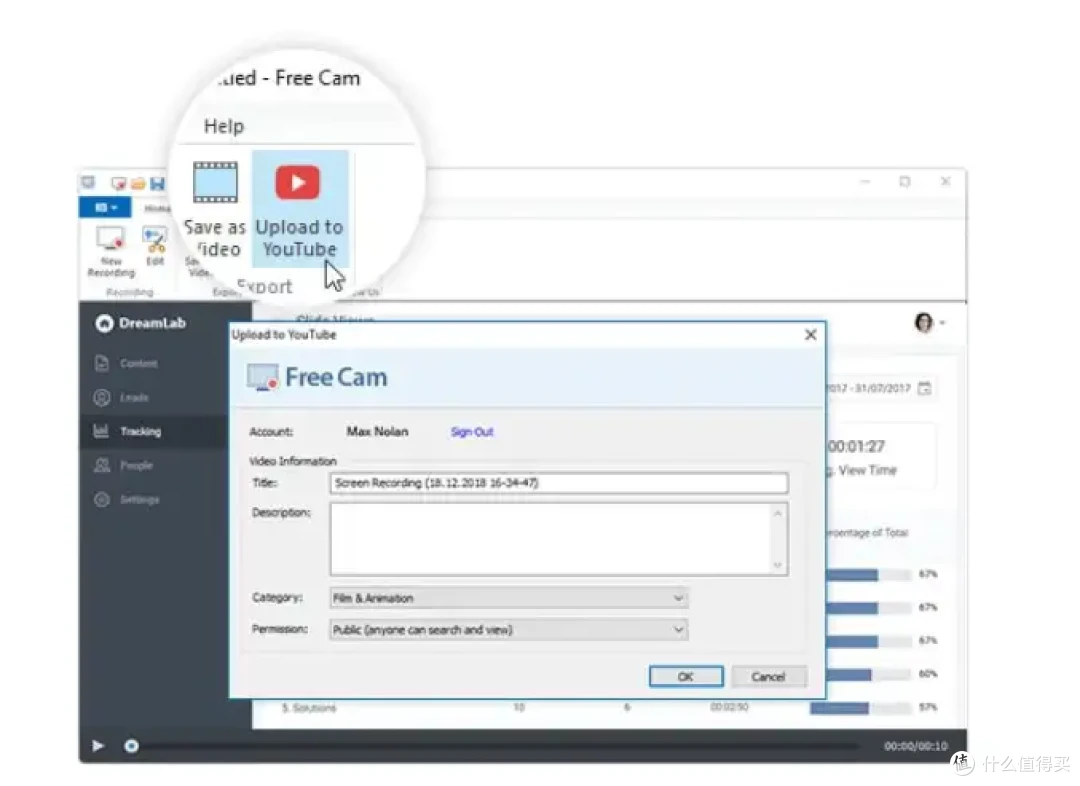The width and height of the screenshot is (1080, 786).
Task: Open the Permission dropdown (Public)
Action: point(509,630)
